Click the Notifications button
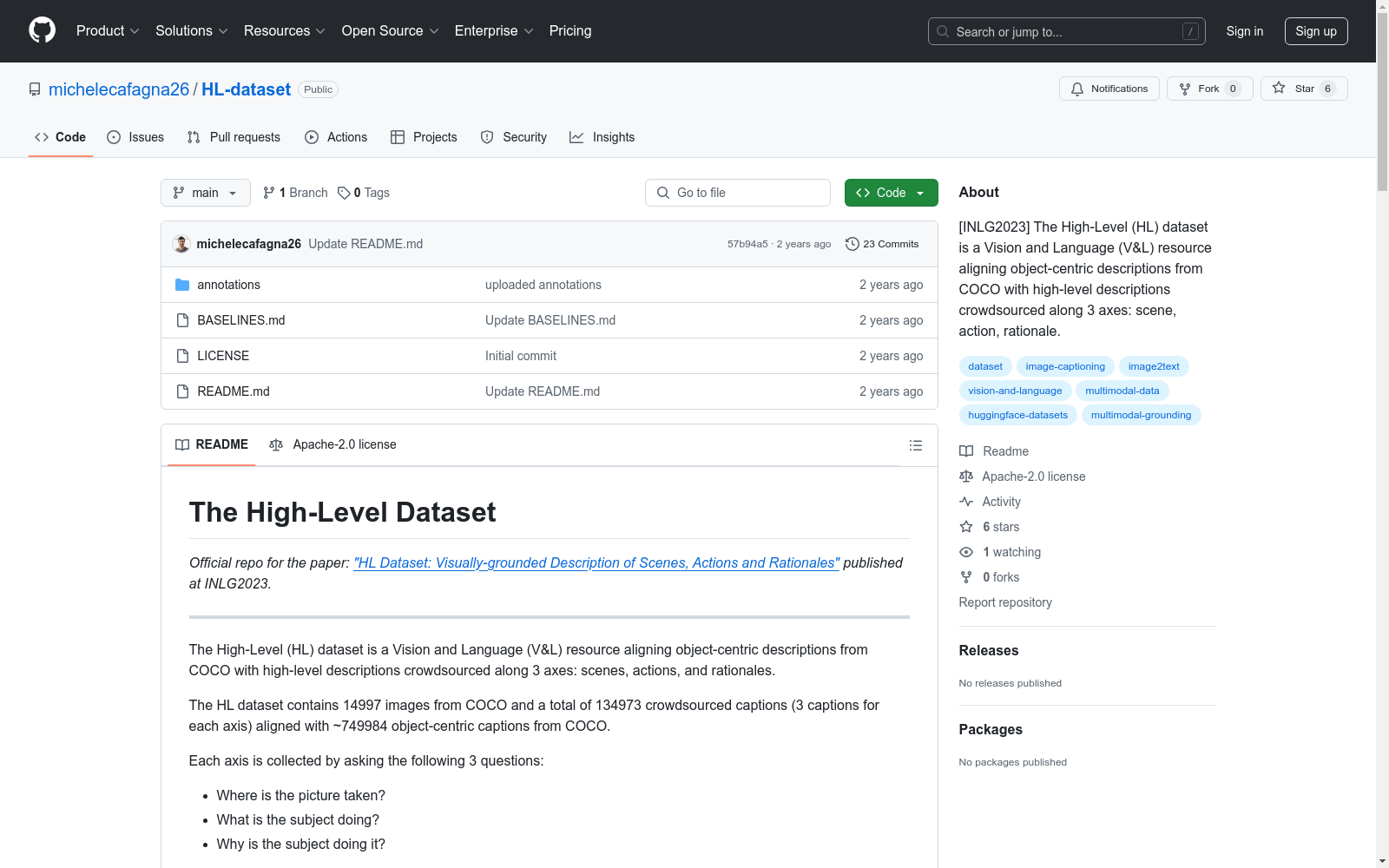This screenshot has height=868, width=1389. 1109,89
